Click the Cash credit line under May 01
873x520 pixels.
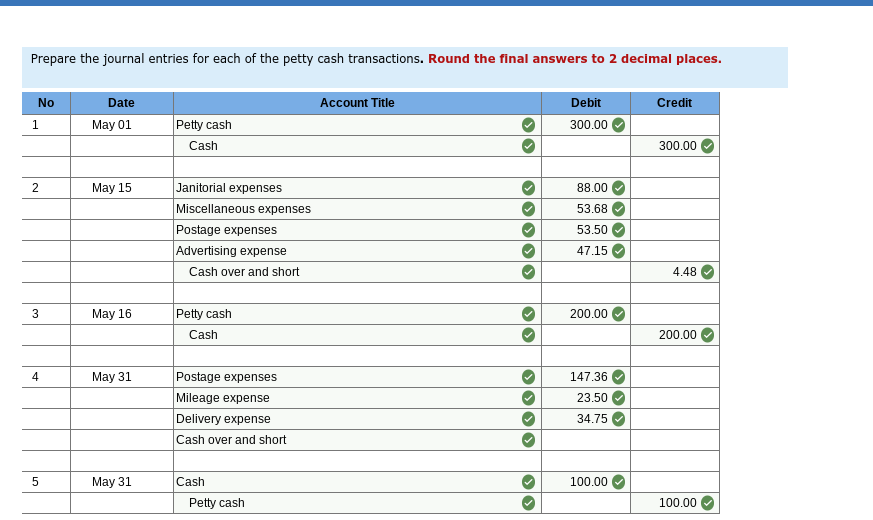[357, 146]
